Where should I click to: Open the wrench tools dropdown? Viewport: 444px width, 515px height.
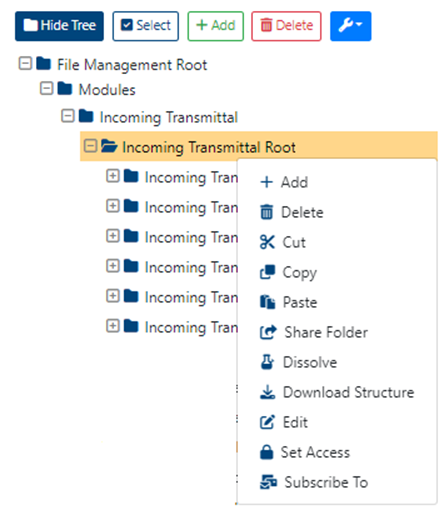(351, 26)
